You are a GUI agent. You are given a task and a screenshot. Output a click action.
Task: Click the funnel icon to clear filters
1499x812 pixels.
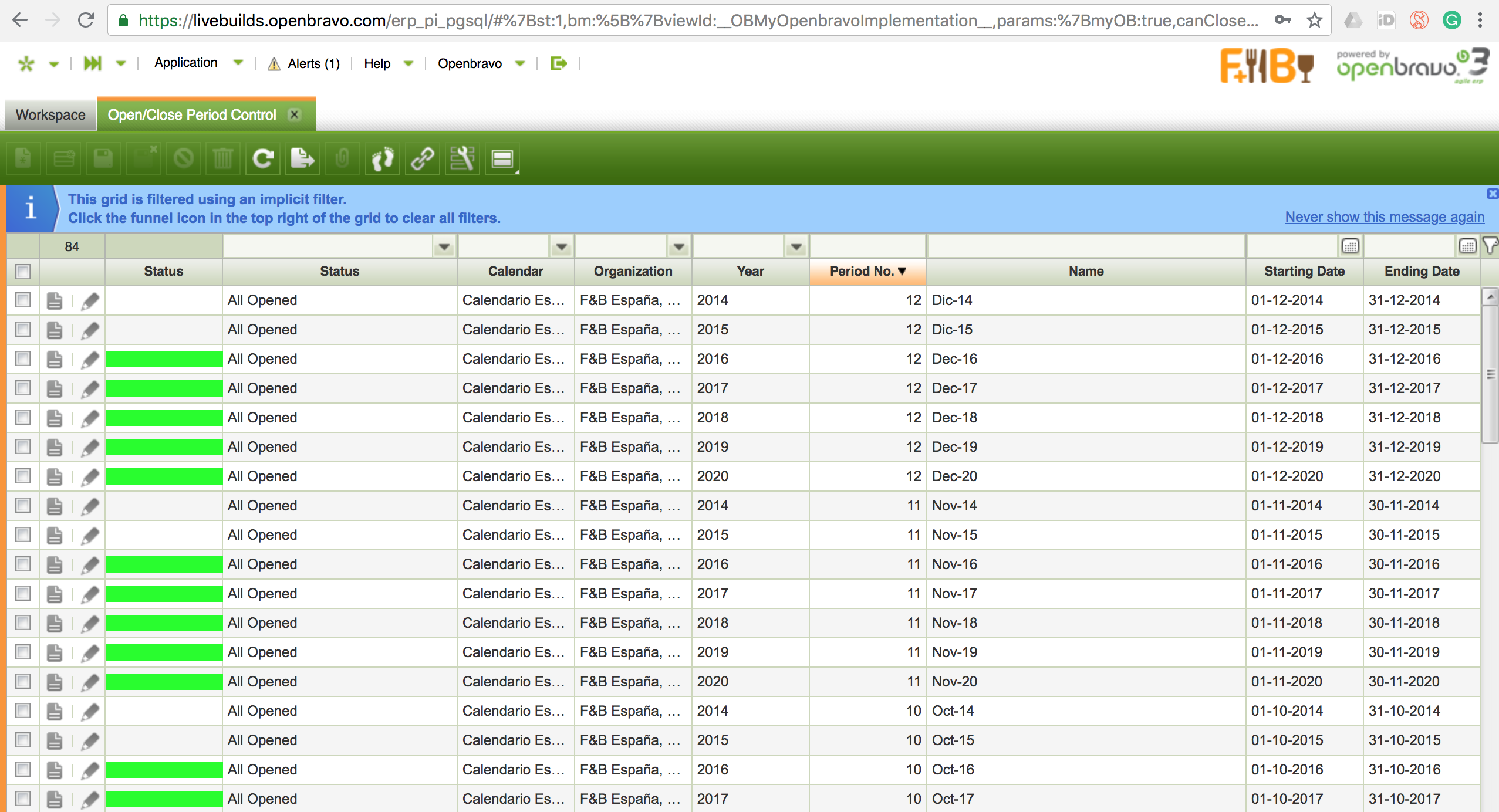pyautogui.click(x=1490, y=246)
